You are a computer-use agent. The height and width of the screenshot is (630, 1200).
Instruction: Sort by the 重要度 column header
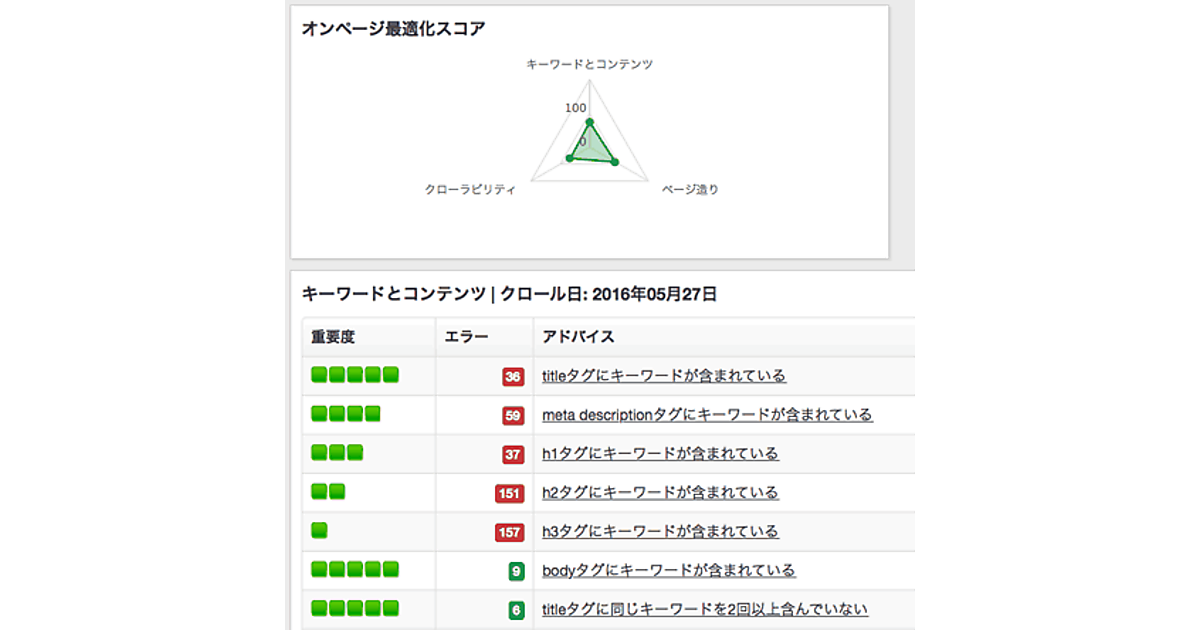pos(333,337)
